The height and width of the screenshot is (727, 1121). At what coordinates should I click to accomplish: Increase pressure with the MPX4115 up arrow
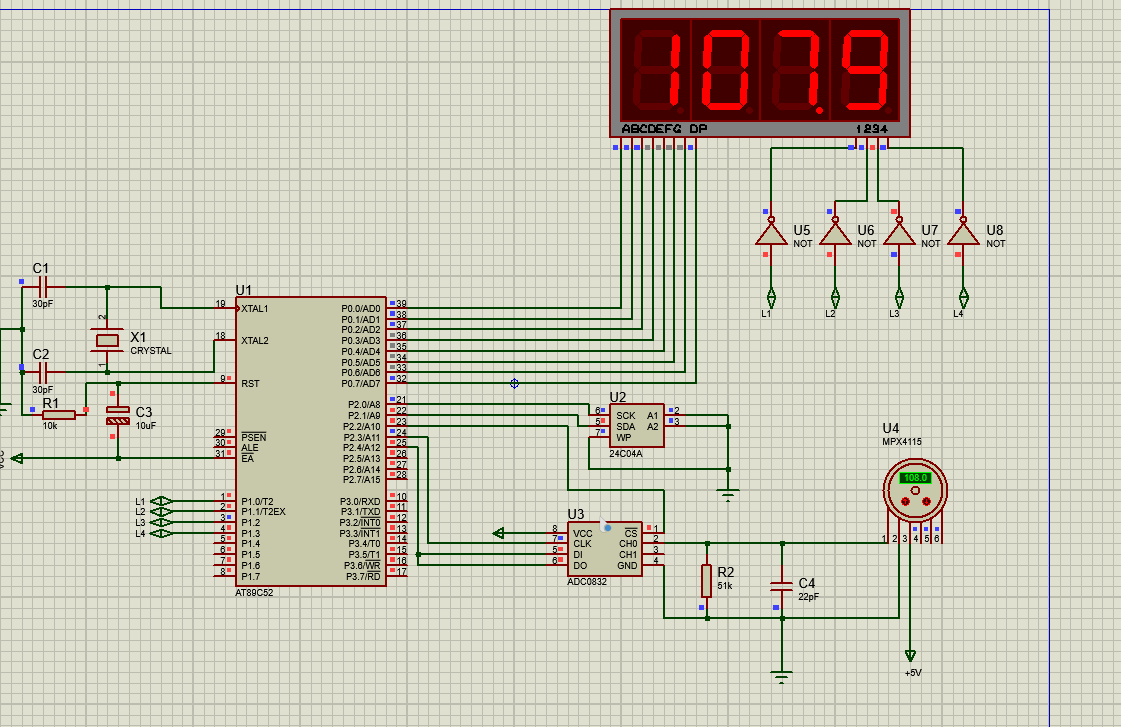(x=905, y=501)
